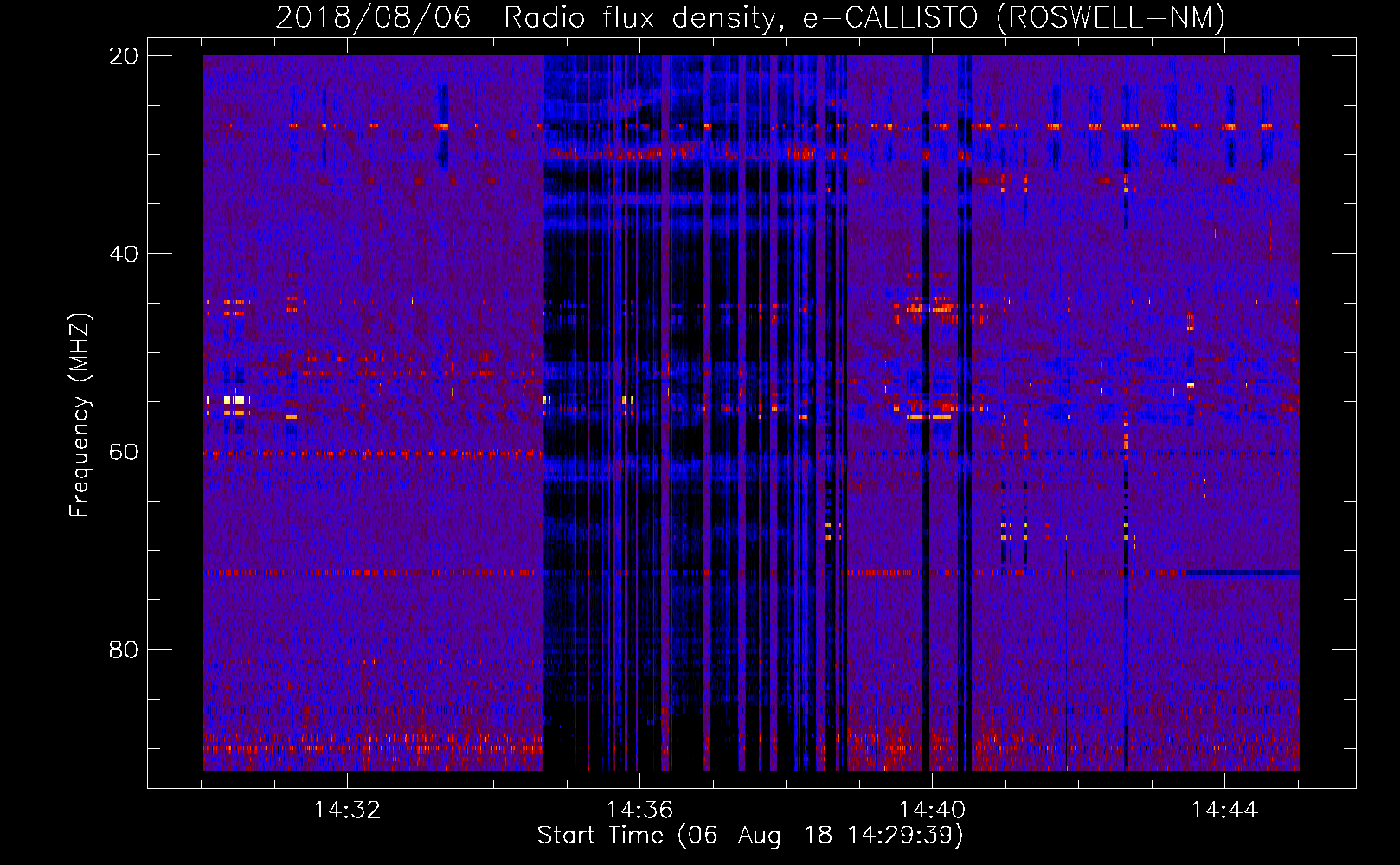Select the 14:40 time tick label

932,810
